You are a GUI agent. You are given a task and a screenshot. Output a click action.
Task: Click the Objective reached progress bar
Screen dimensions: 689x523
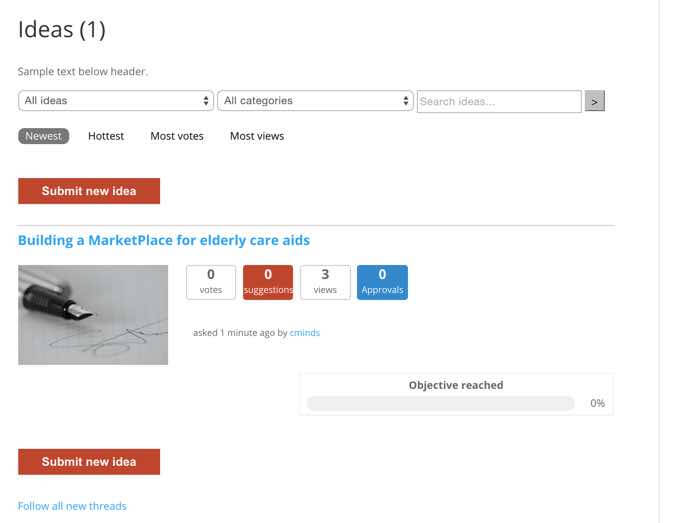pos(441,404)
